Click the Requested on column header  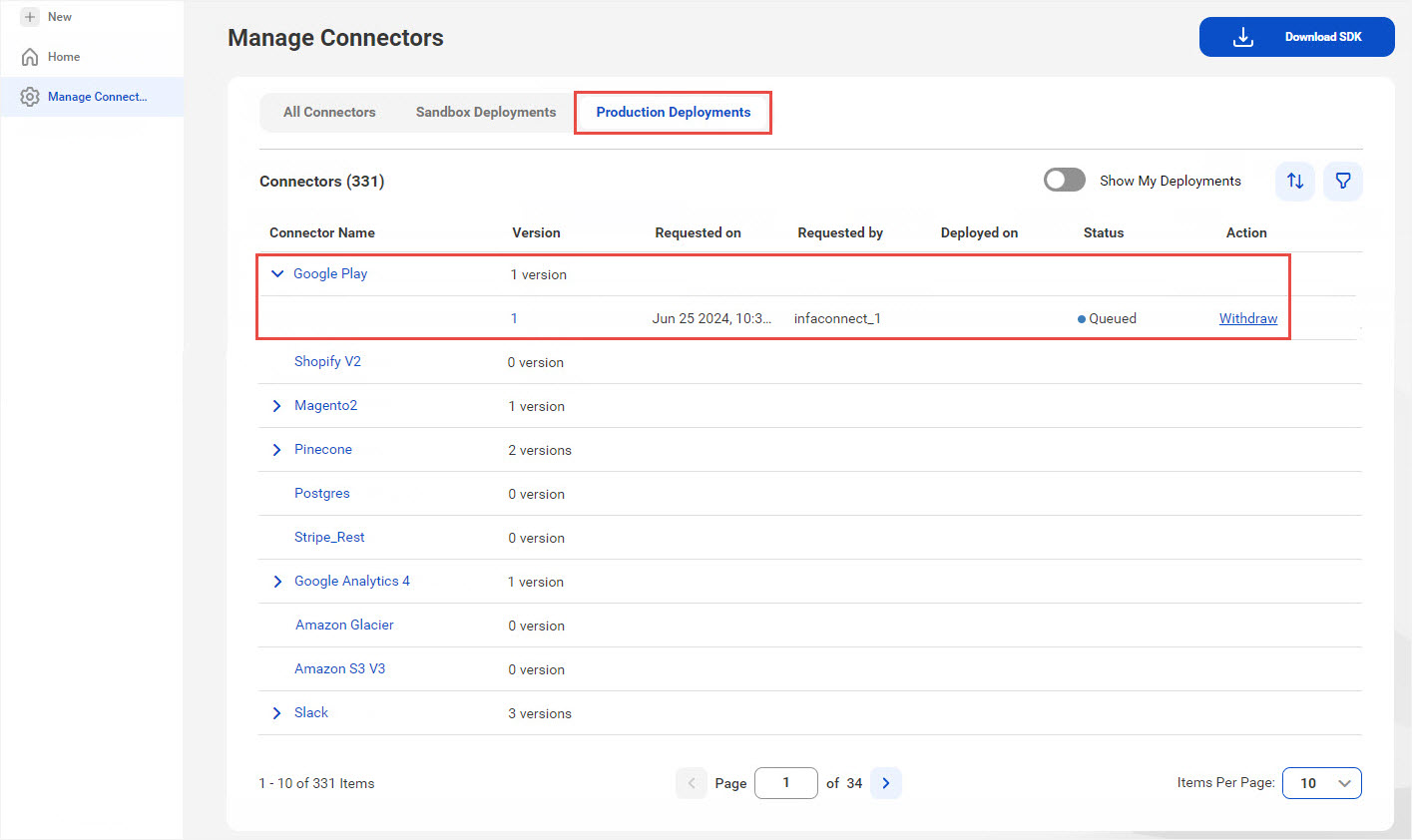(x=698, y=232)
